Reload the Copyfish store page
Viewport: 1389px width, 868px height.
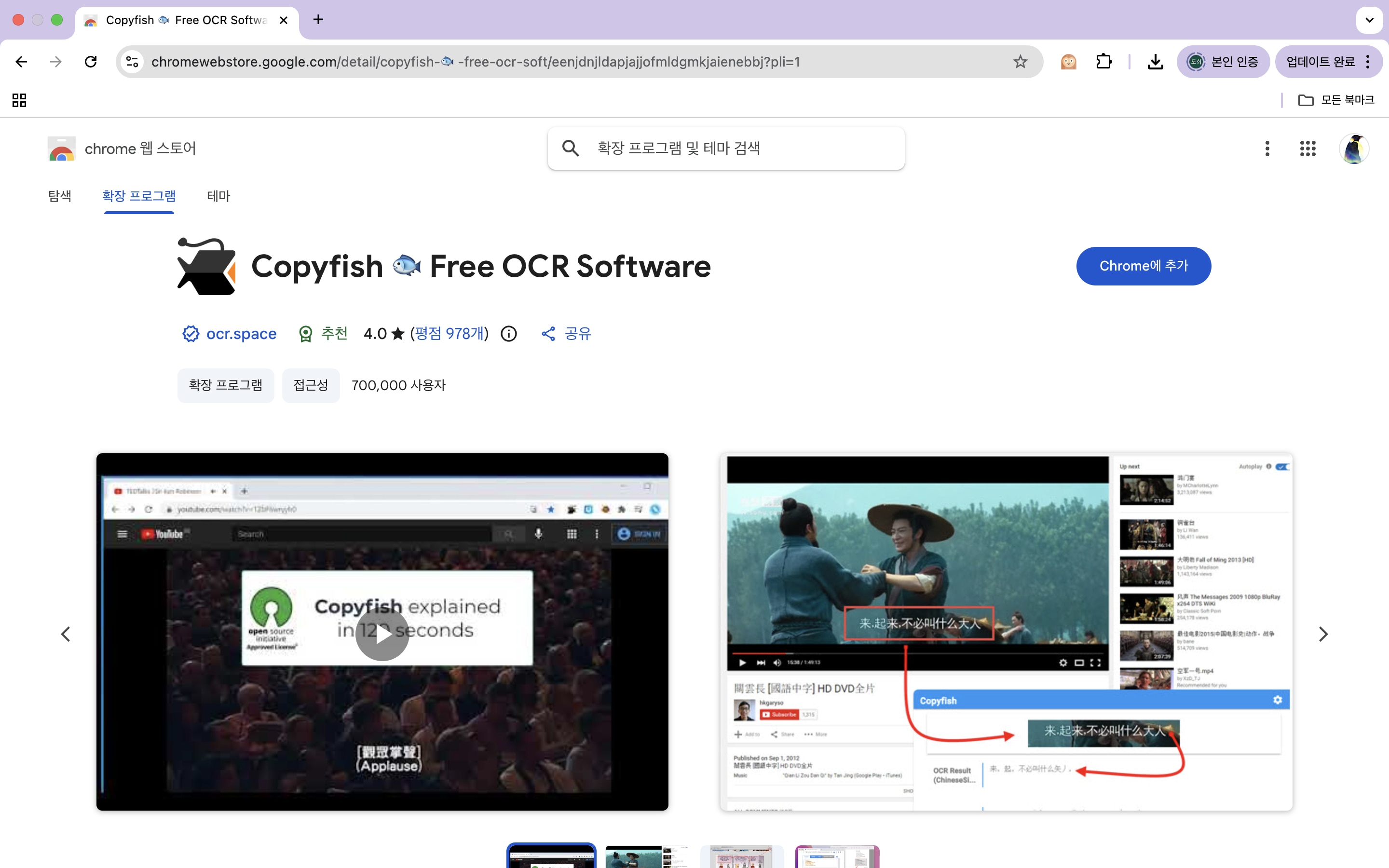91,61
